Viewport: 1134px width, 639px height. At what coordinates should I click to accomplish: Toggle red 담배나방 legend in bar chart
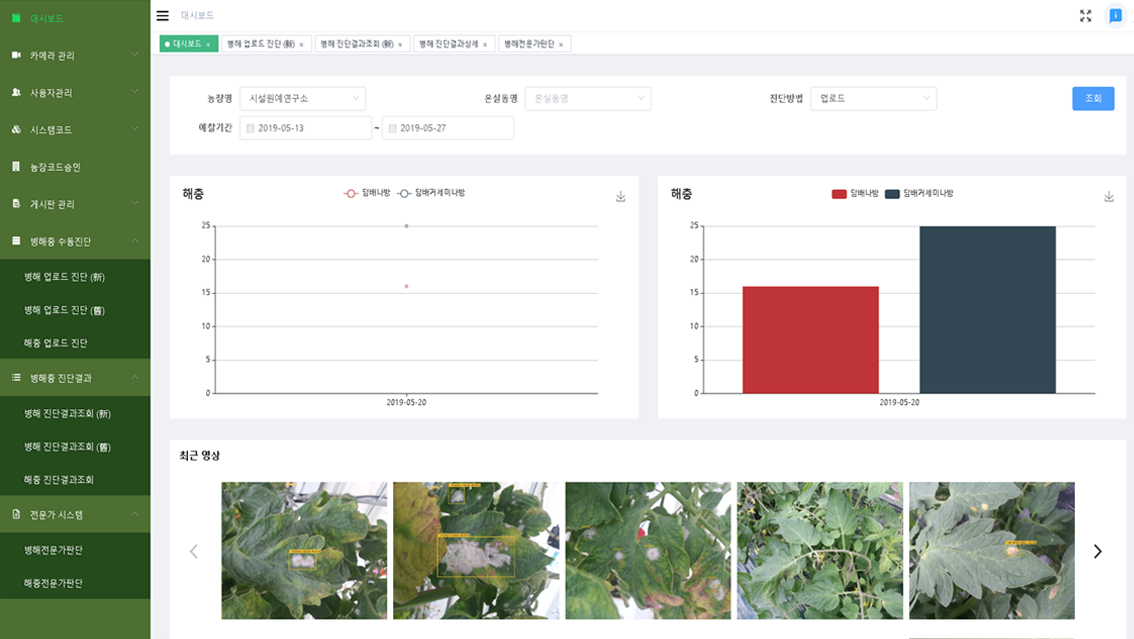coord(855,193)
